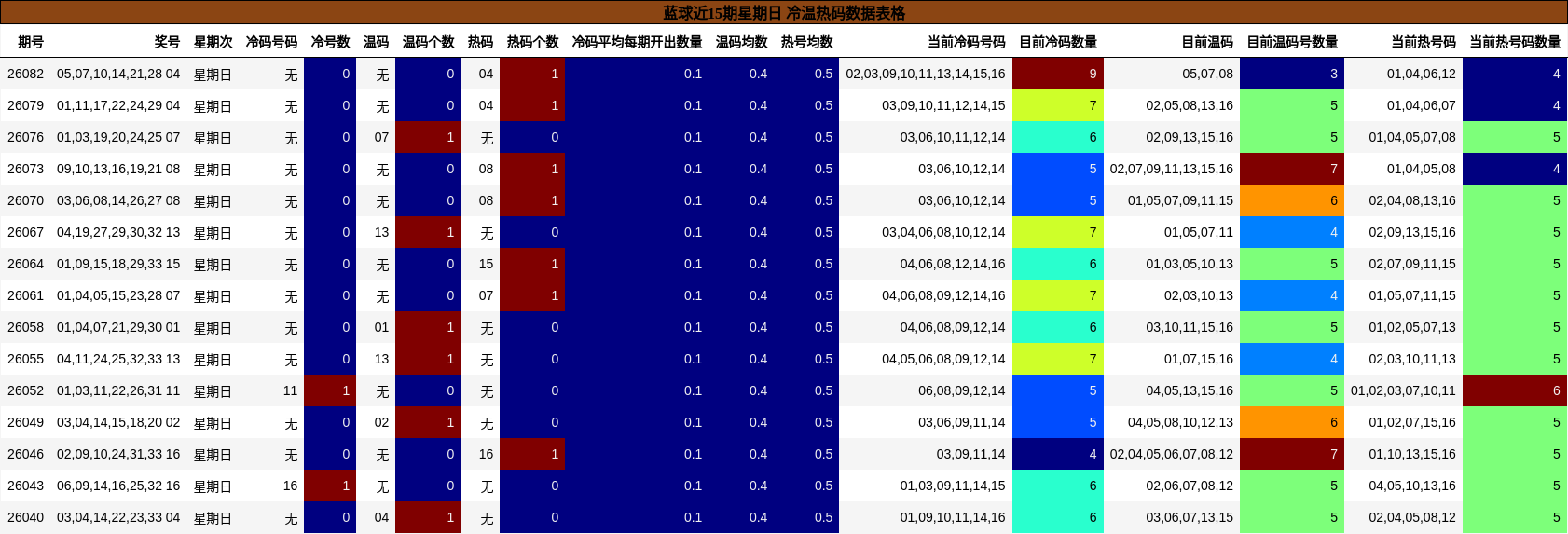1568x534 pixels.
Task: Click current hot numbers 04,05,10,13,16
Action: point(1412,486)
